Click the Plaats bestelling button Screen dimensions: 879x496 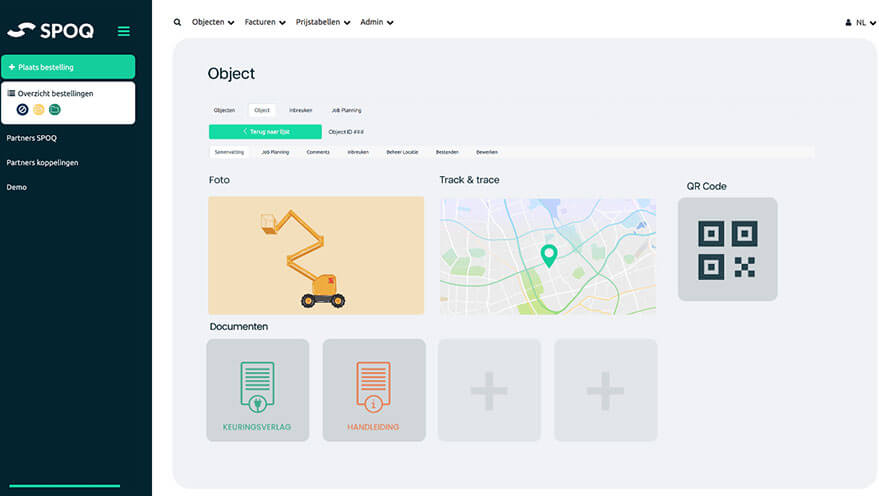coord(68,67)
